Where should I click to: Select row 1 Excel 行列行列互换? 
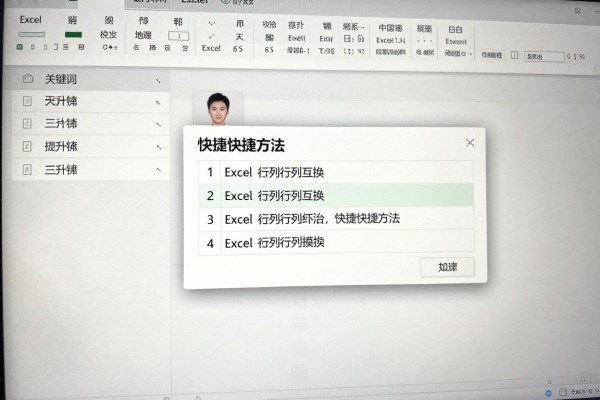click(336, 172)
